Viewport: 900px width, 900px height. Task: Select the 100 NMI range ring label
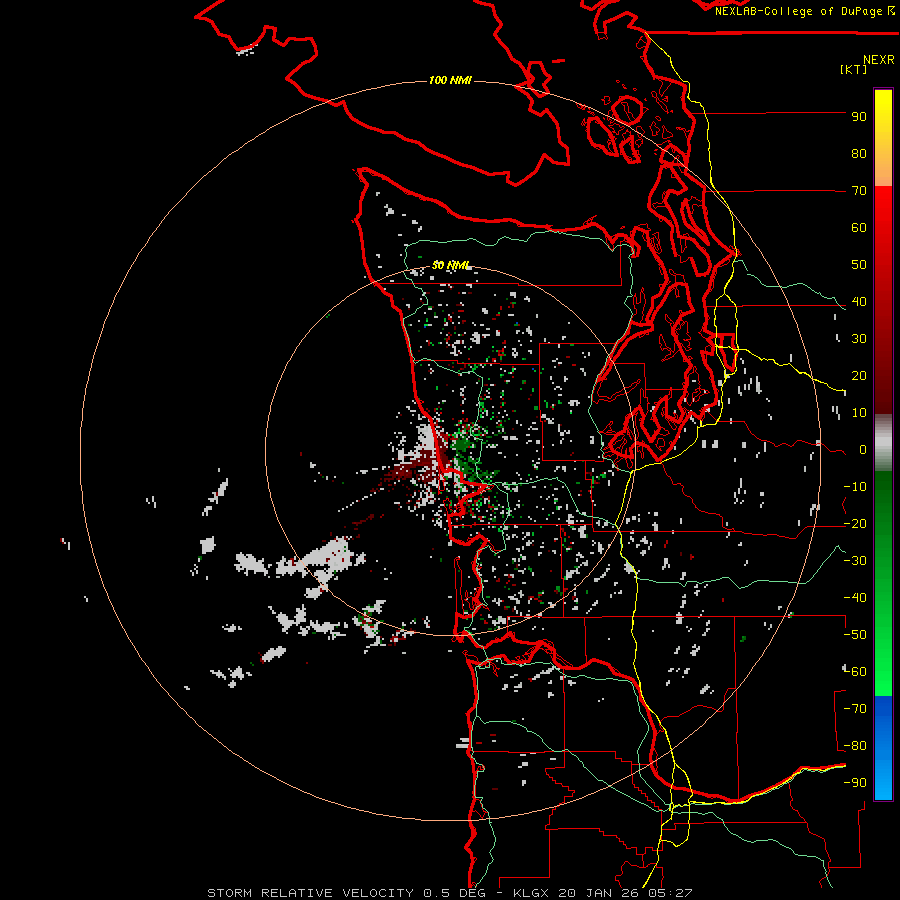[450, 80]
